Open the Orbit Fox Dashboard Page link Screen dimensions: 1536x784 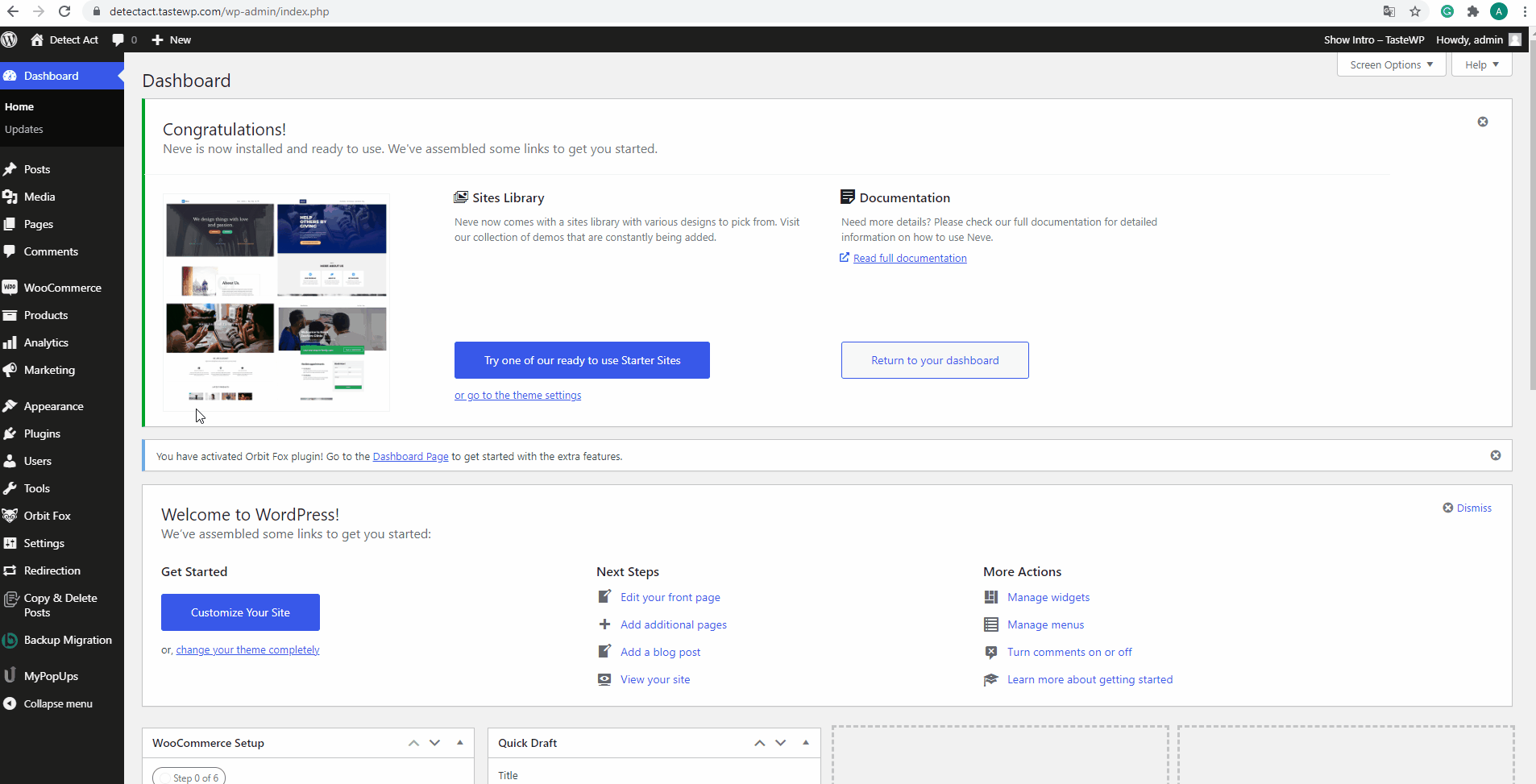410,456
